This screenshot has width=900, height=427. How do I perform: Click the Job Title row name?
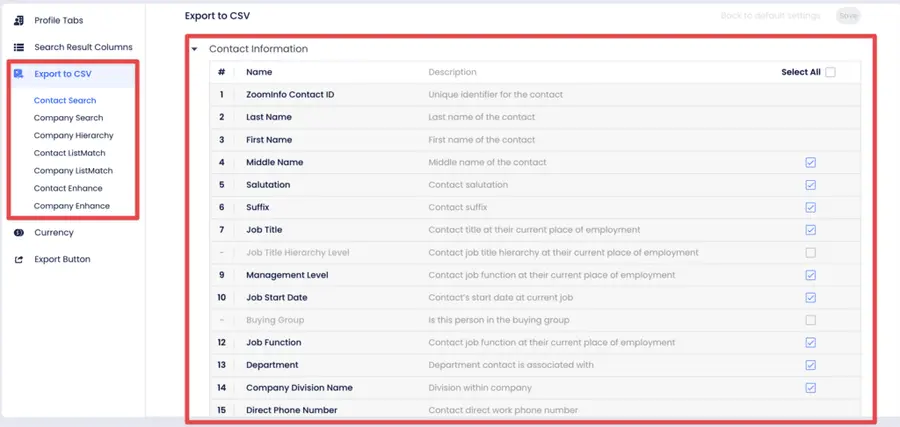point(264,230)
